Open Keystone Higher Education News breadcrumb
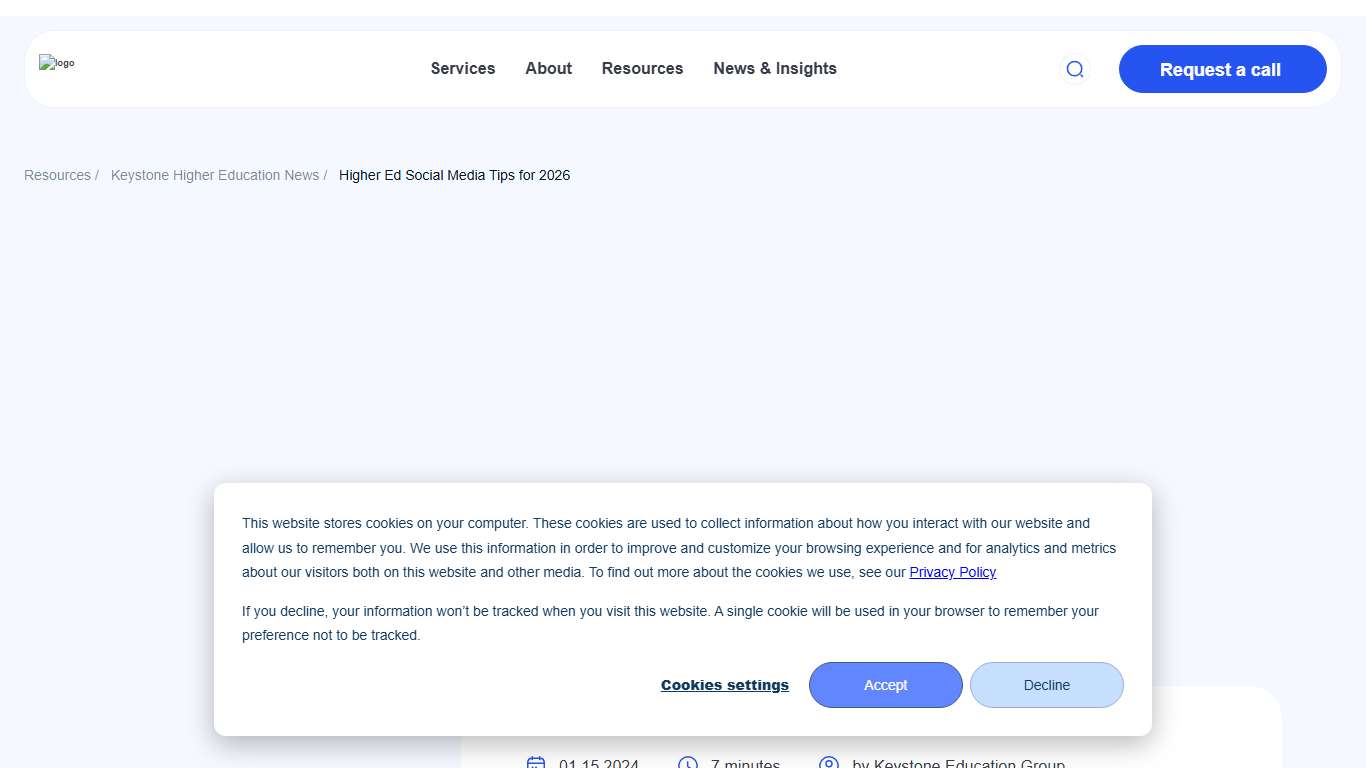The height and width of the screenshot is (768, 1366). coord(215,175)
